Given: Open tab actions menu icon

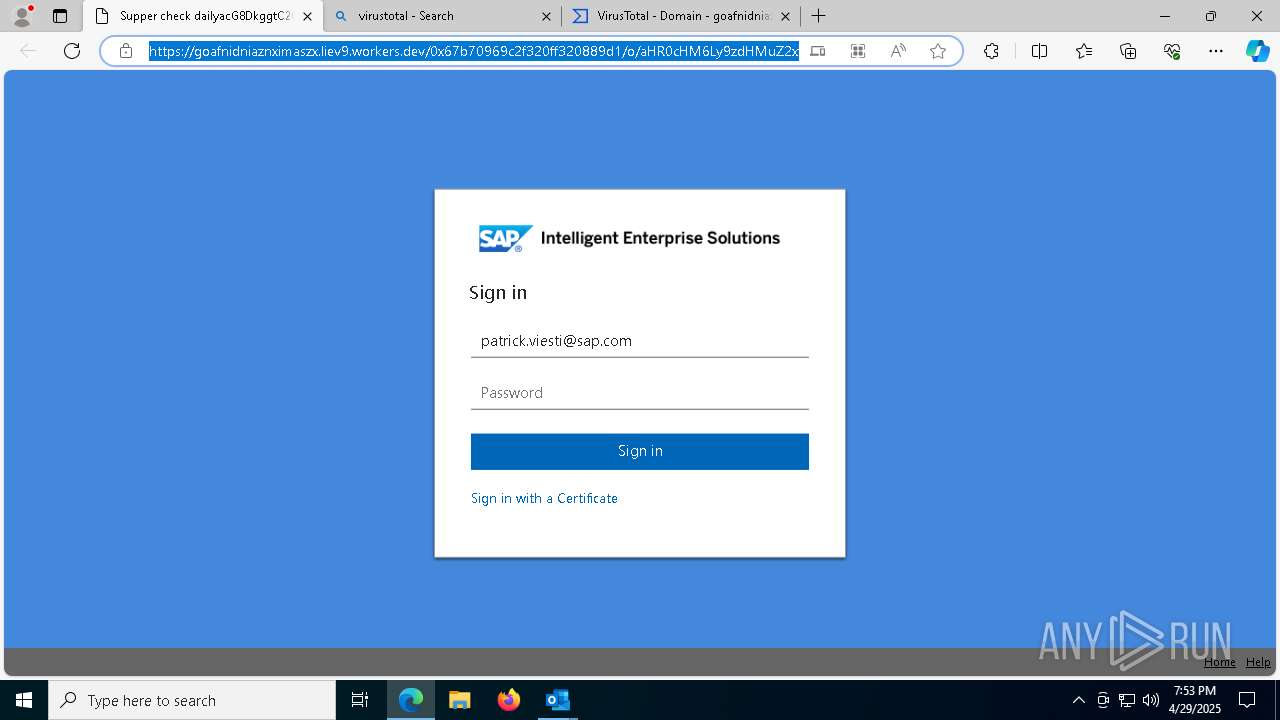Looking at the screenshot, I should pyautogui.click(x=60, y=16).
